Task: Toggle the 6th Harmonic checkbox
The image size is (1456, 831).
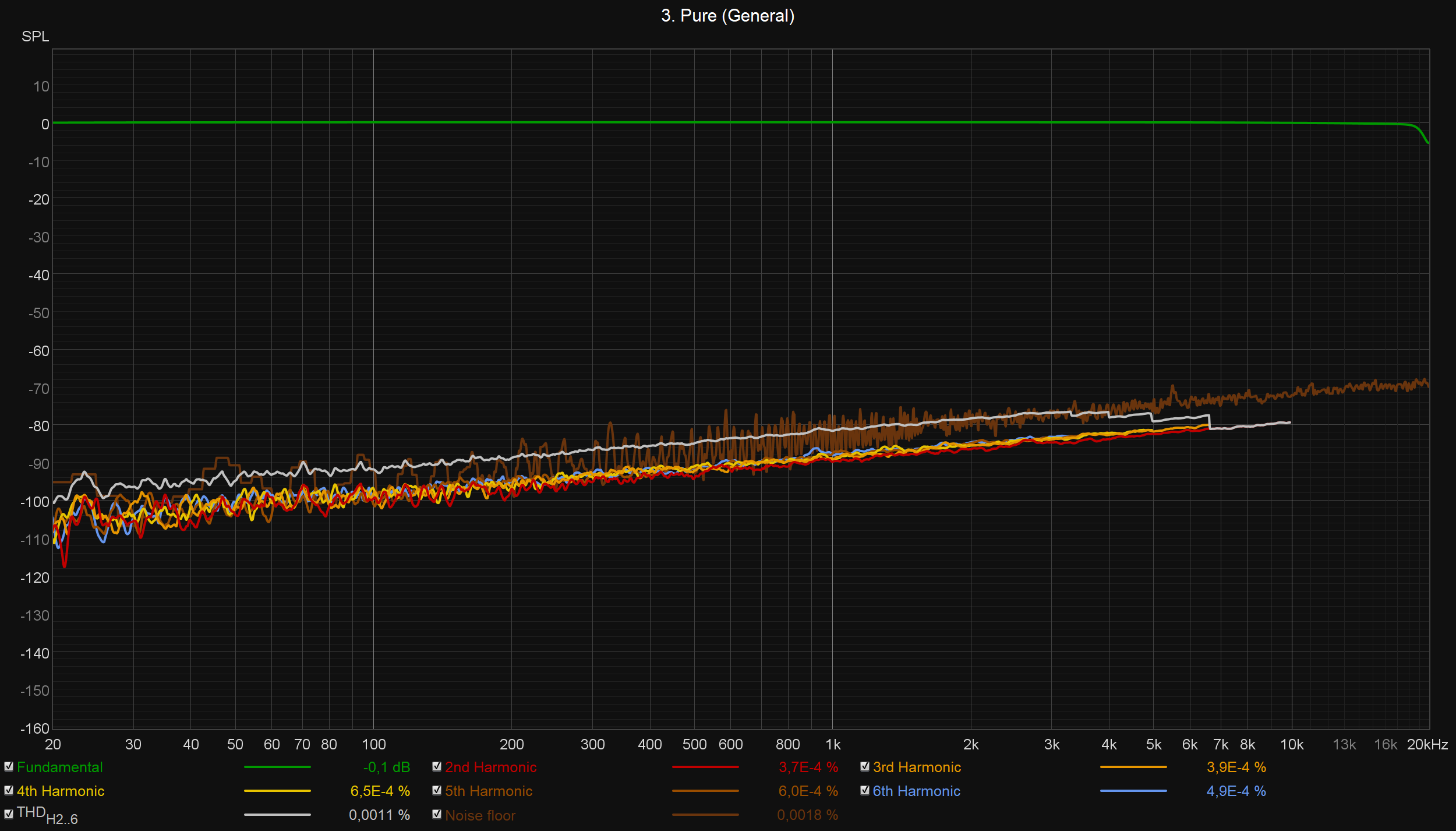Action: point(865,791)
